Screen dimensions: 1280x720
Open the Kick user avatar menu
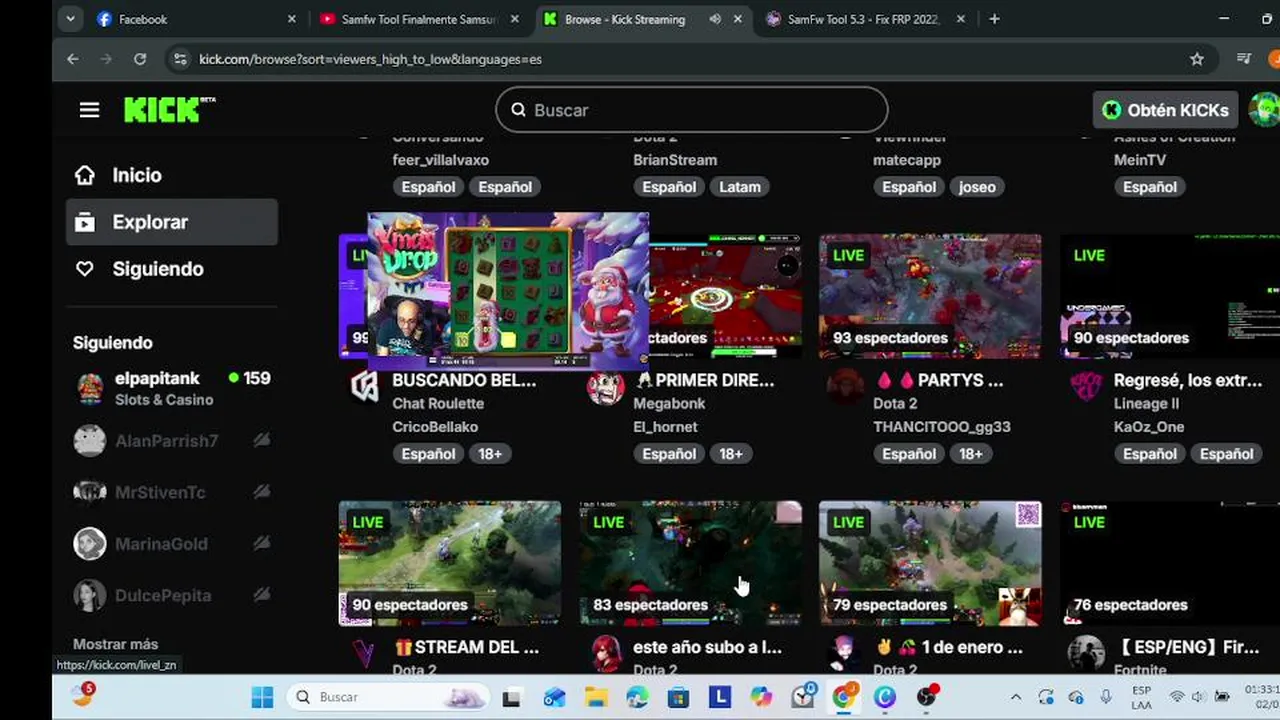click(1265, 110)
